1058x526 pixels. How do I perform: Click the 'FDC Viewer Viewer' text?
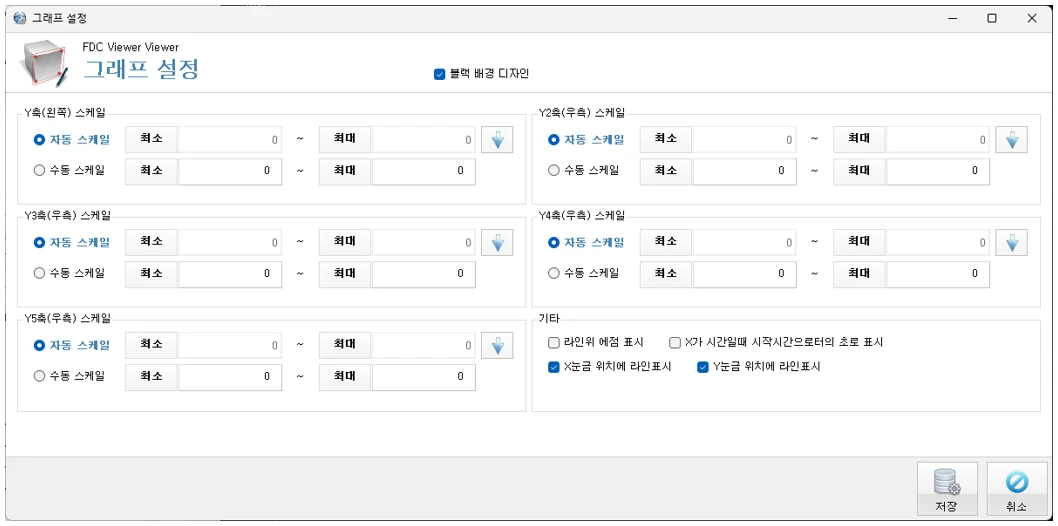point(131,47)
